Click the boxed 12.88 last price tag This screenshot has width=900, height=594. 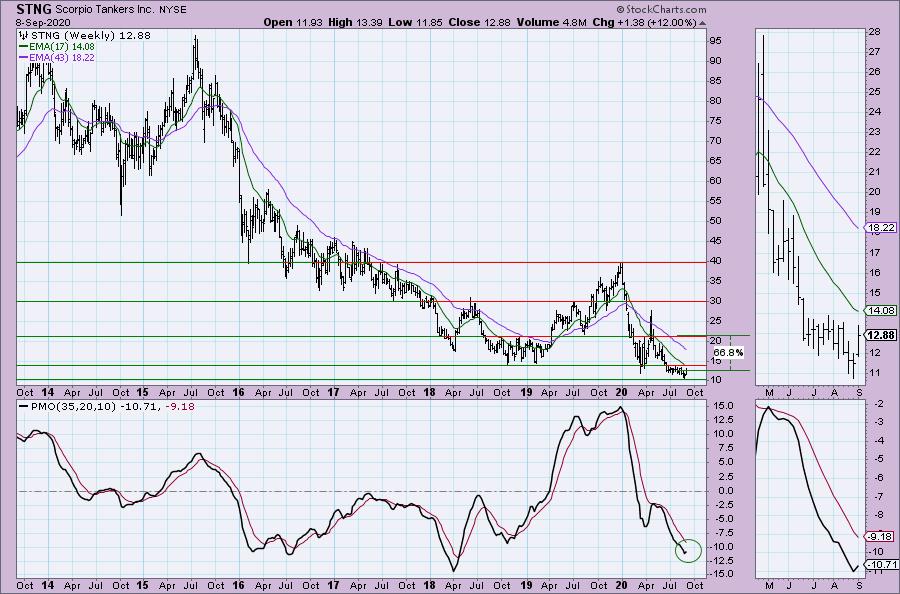click(x=881, y=335)
